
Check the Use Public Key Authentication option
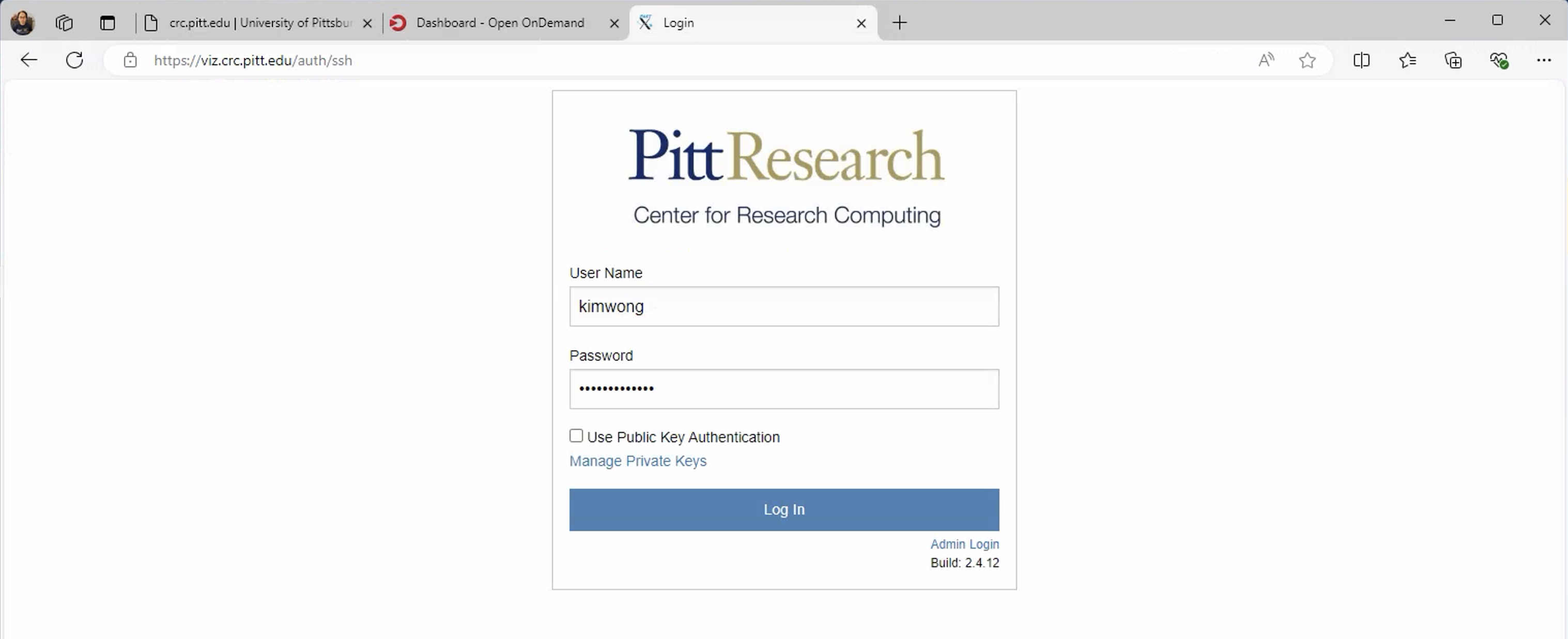[576, 436]
